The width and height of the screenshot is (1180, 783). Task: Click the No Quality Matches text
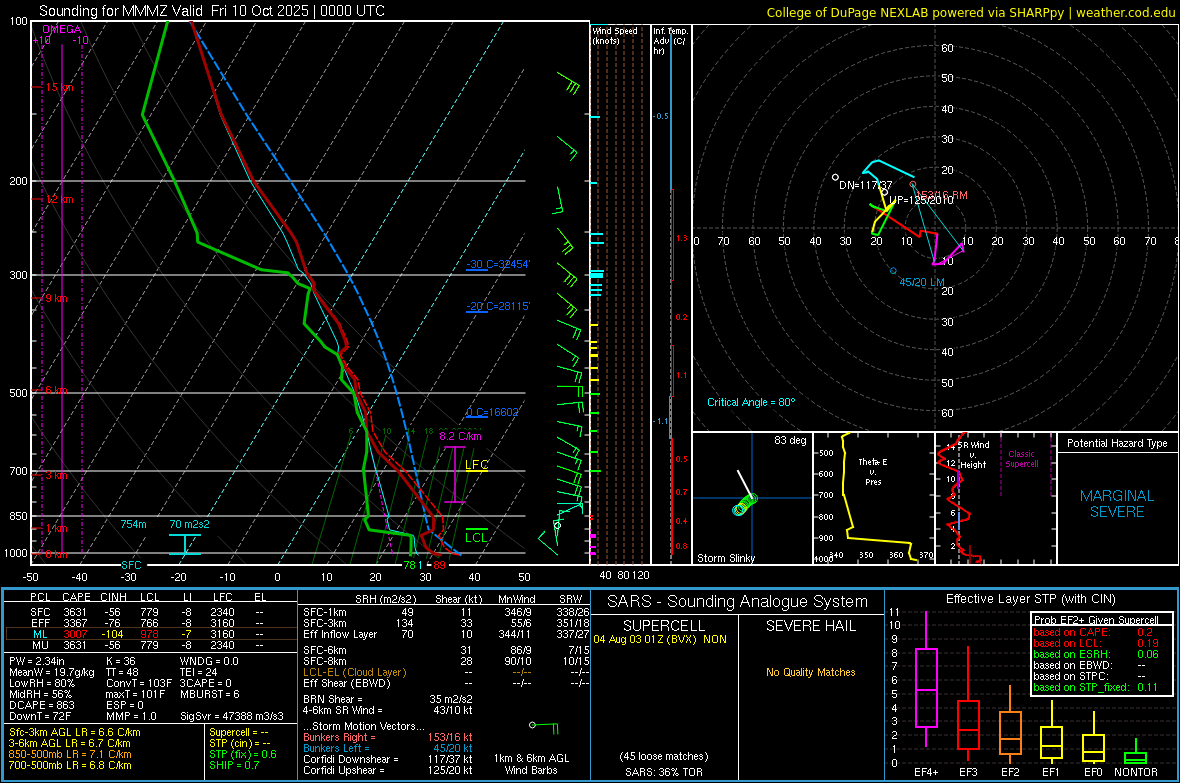pos(810,672)
